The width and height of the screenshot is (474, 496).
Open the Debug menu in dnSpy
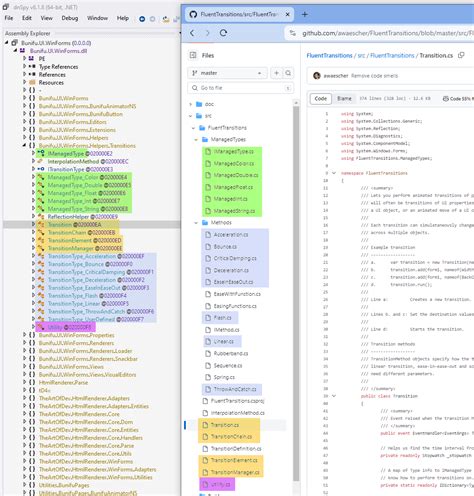tap(70, 18)
